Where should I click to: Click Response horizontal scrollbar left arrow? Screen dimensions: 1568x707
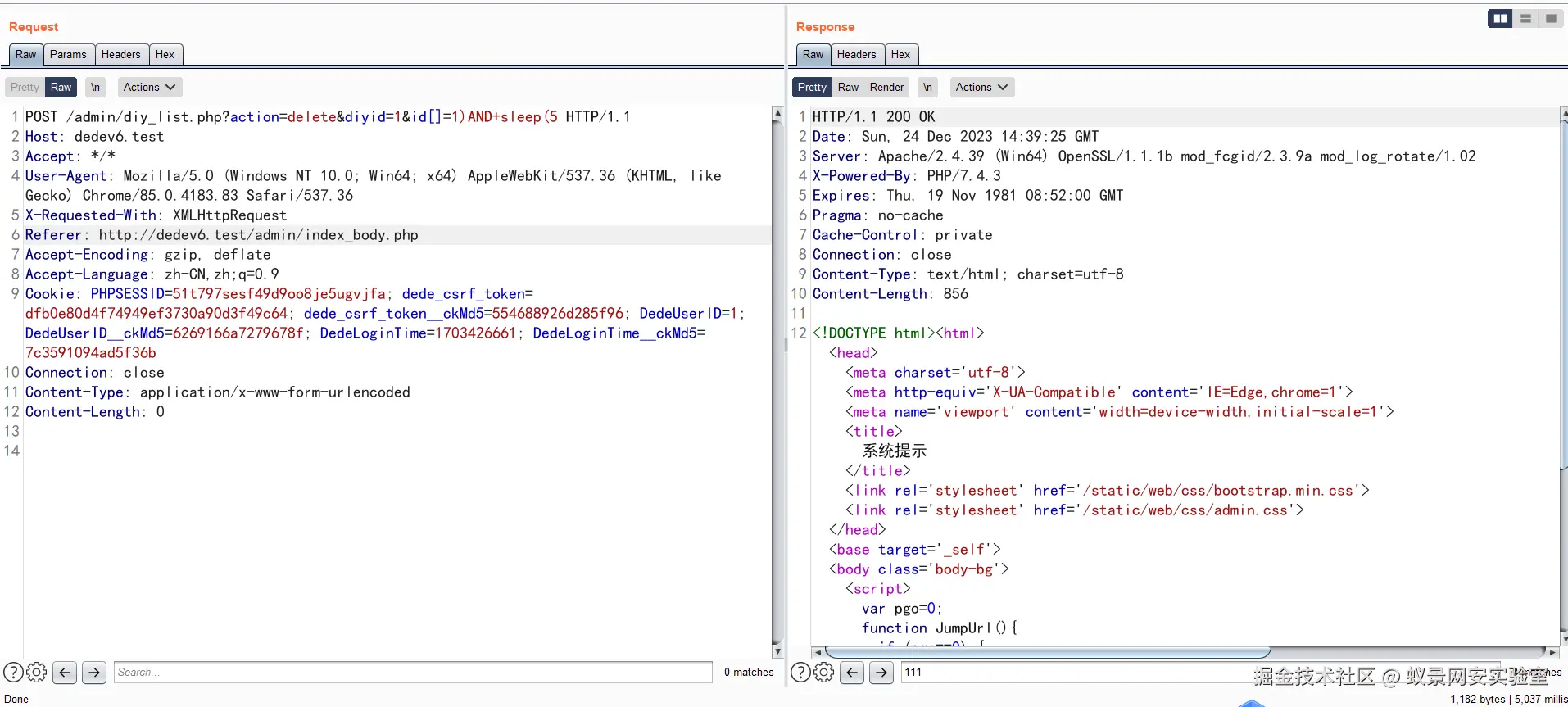pyautogui.click(x=818, y=652)
